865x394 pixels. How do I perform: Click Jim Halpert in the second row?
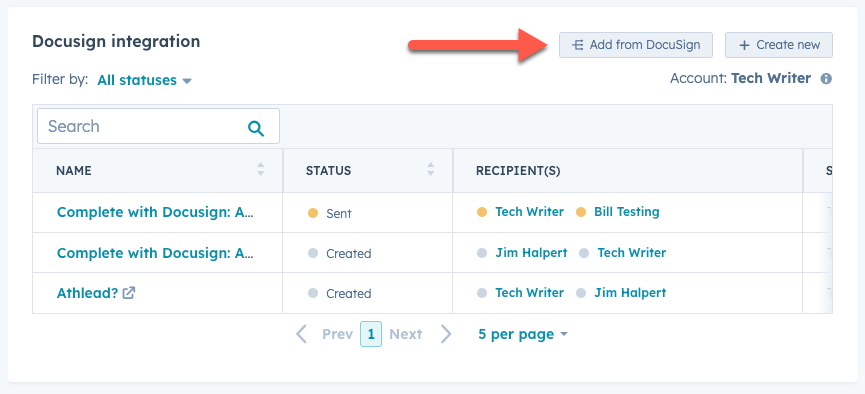531,253
